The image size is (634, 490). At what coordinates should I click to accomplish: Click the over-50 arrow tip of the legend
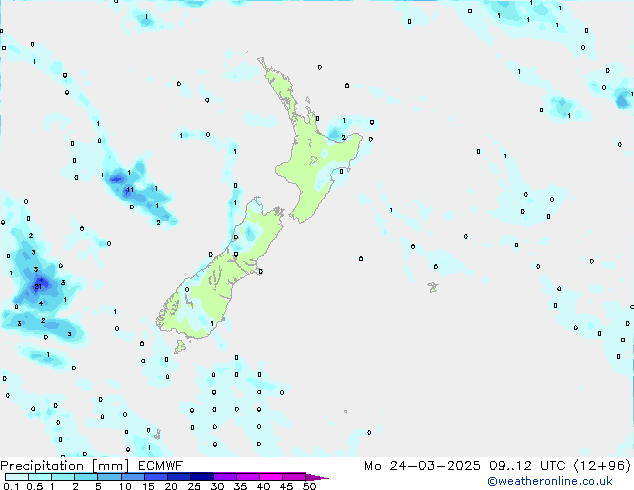[x=317, y=477]
